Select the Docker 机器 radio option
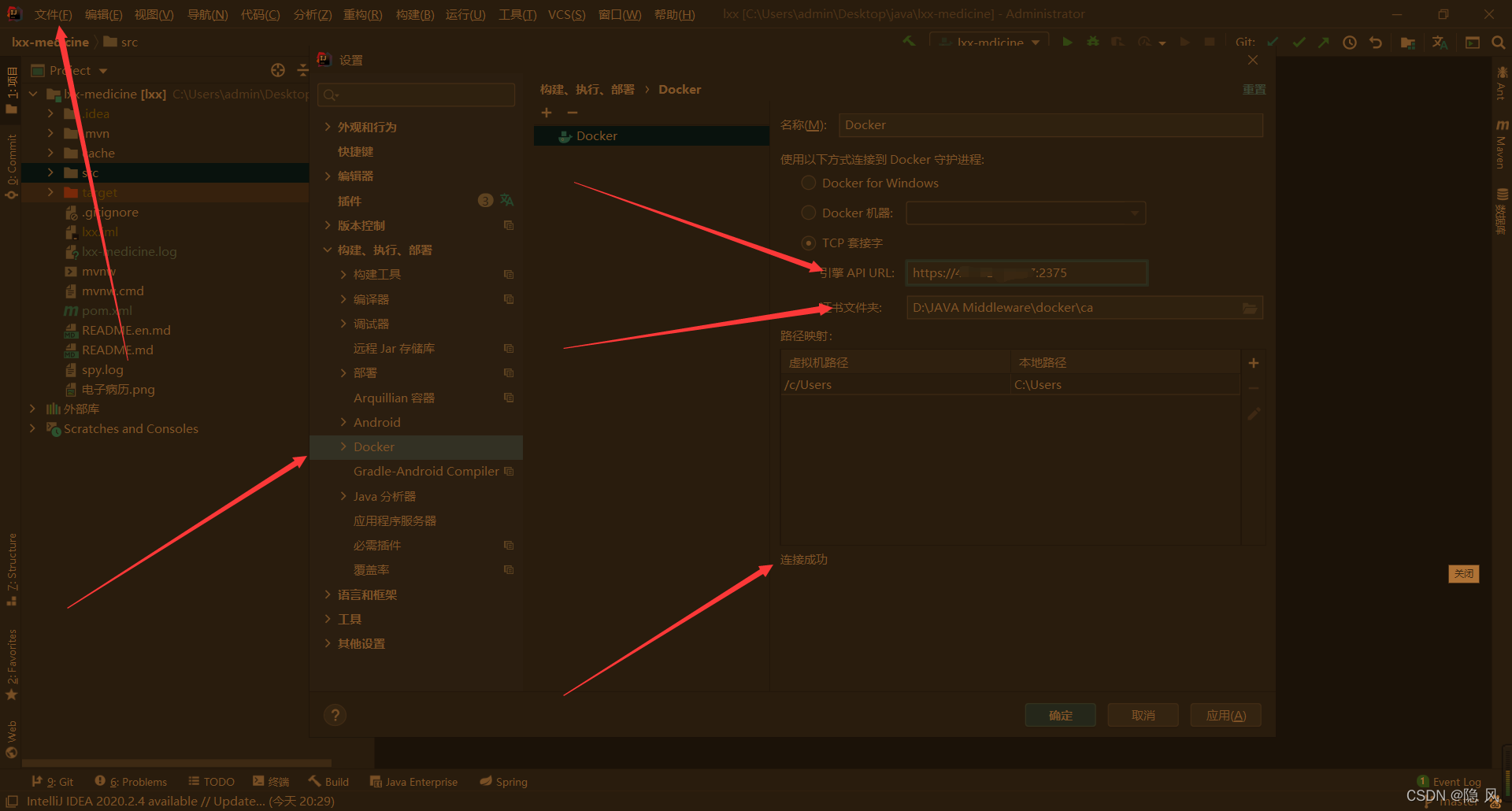 808,213
